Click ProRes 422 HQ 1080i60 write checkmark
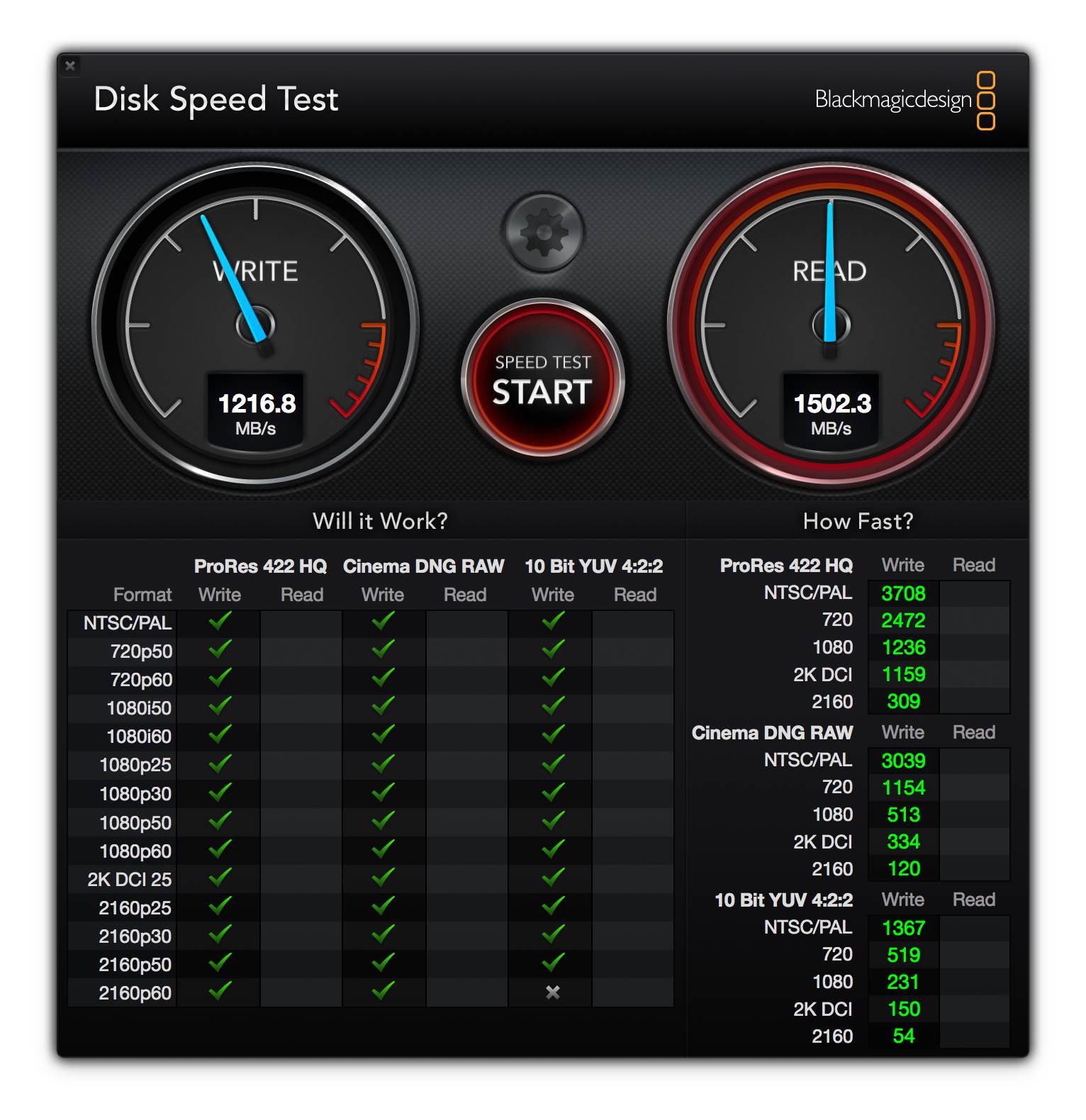Image resolution: width=1086 pixels, height=1120 pixels. [220, 734]
